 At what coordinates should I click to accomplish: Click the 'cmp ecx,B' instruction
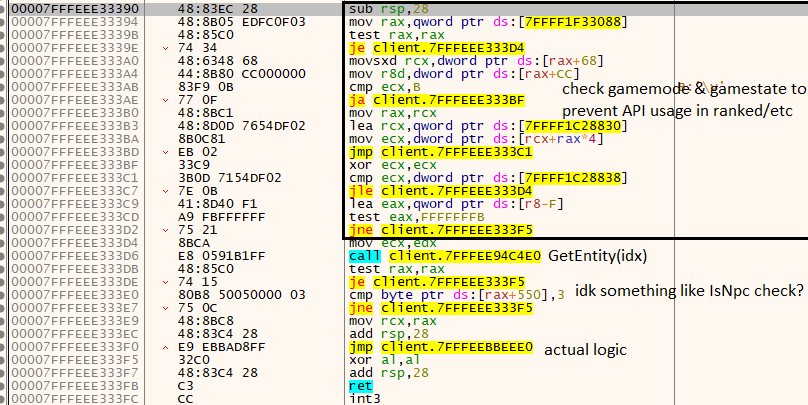point(384,87)
